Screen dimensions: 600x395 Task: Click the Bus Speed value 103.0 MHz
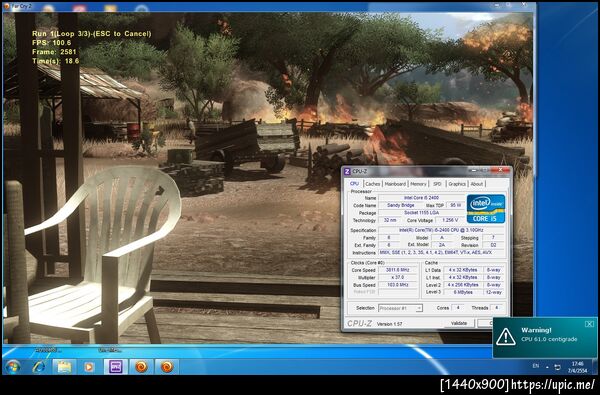398,285
